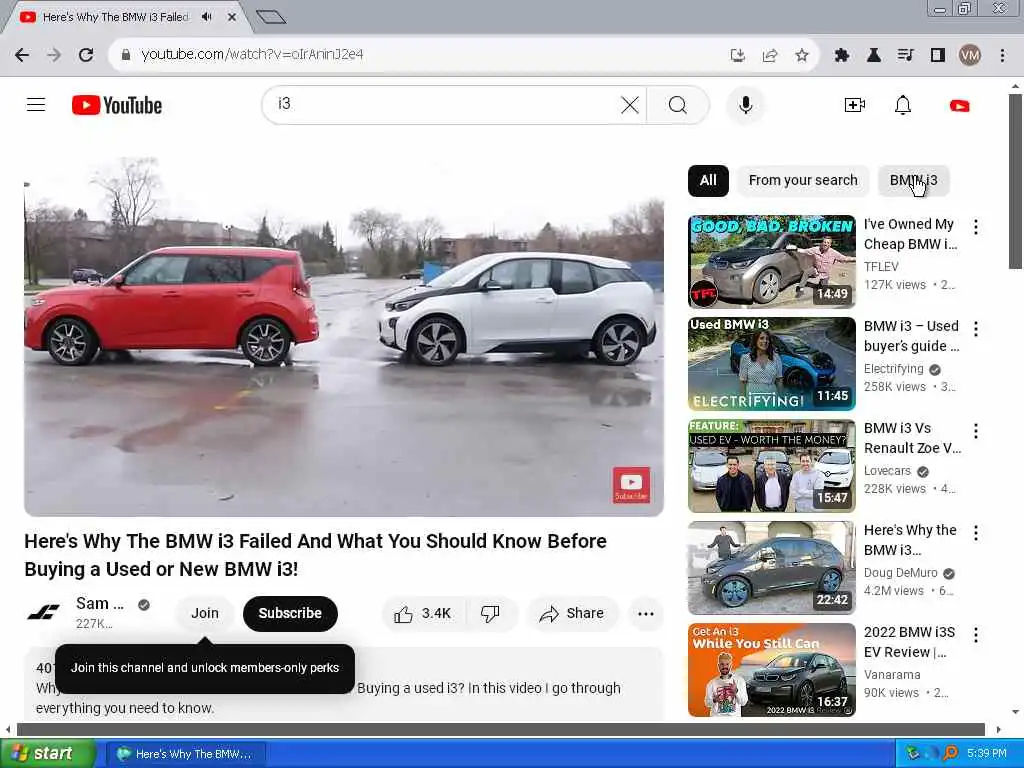Click the flask extension icon in toolbar
The width and height of the screenshot is (1024, 768).
(873, 55)
